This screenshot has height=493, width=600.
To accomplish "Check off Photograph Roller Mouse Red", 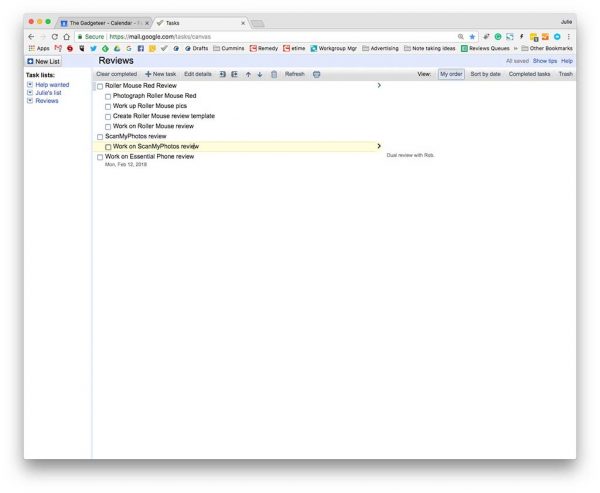I will pos(108,96).
